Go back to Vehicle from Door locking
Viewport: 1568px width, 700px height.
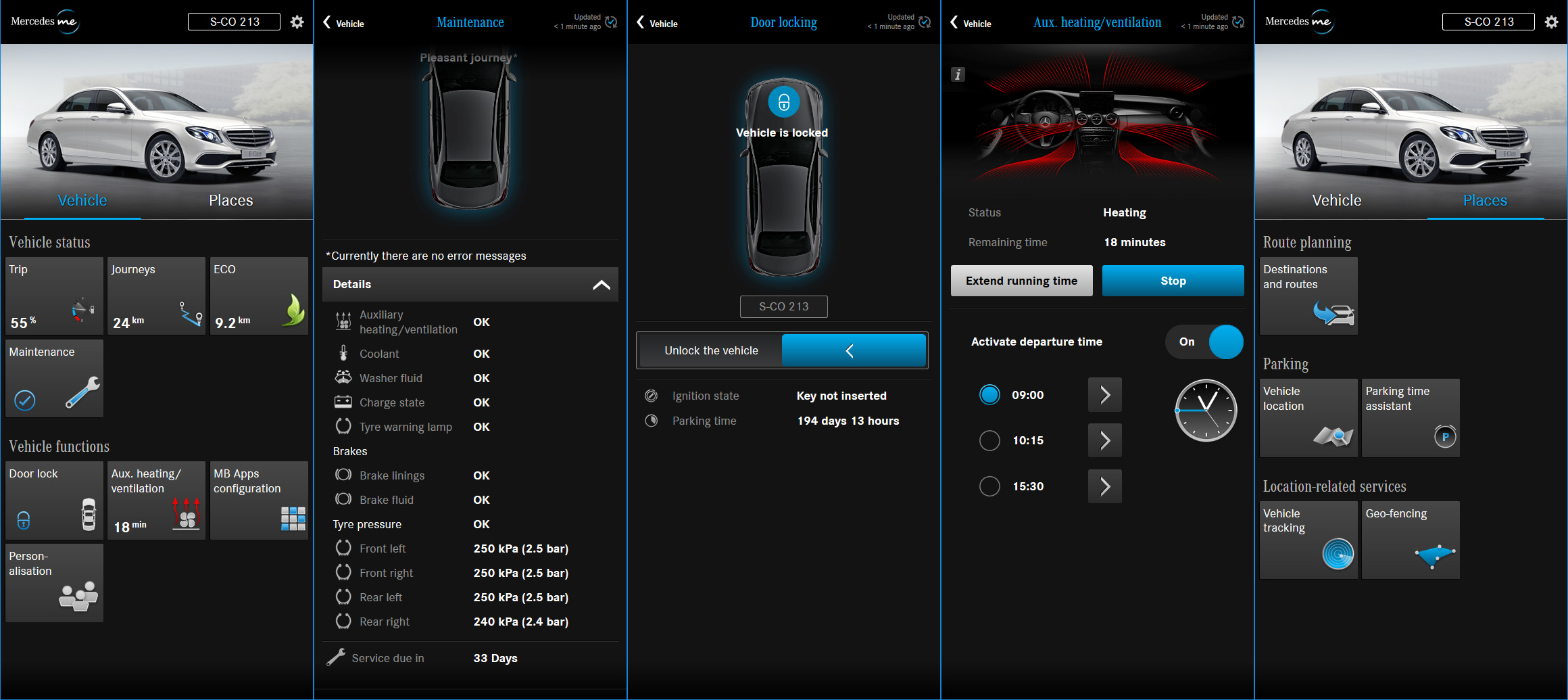click(657, 23)
